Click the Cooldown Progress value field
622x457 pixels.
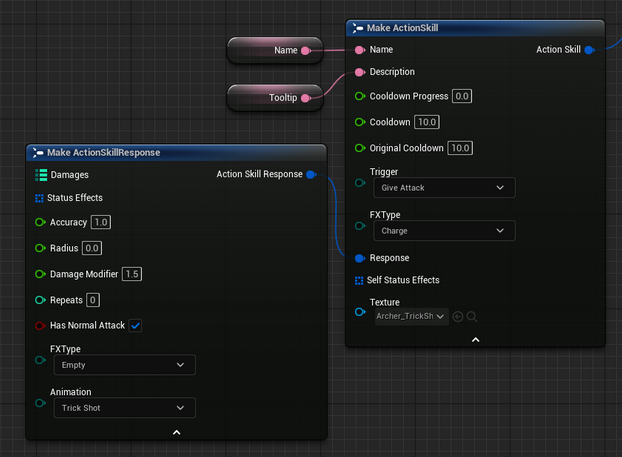[461, 96]
